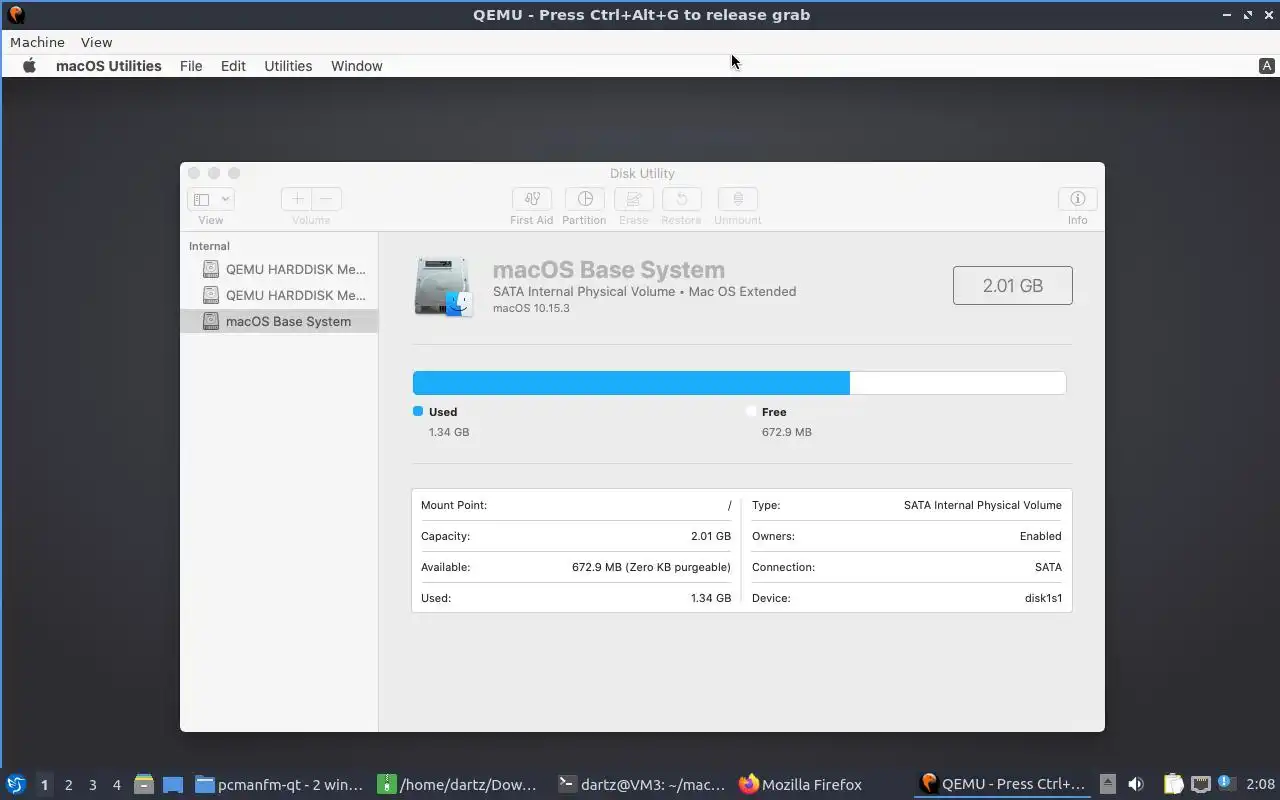Screen dimensions: 1280x800
Task: Switch to workspace 3 in taskbar
Action: pyautogui.click(x=92, y=785)
